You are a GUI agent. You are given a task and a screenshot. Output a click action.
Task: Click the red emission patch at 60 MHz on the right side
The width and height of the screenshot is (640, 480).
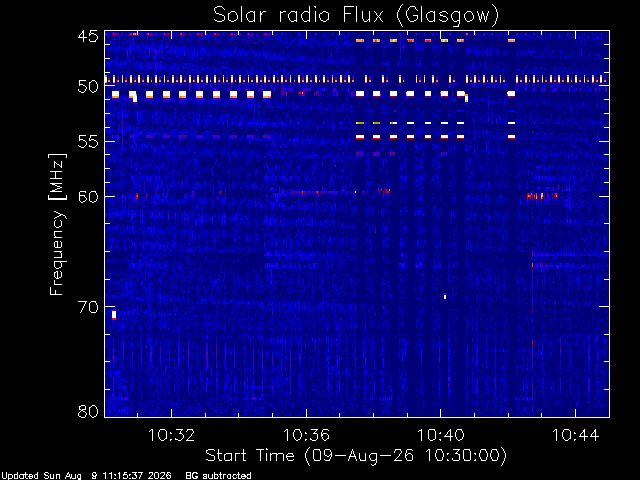(542, 196)
